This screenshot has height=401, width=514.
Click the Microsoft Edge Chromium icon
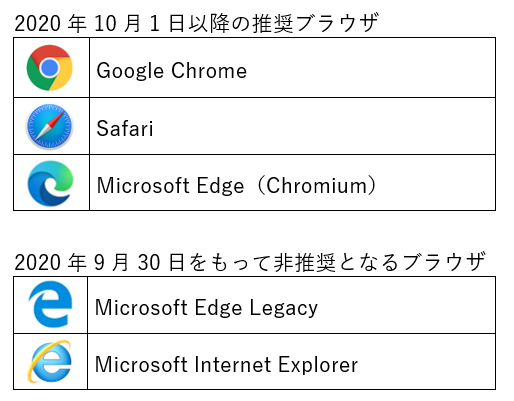pyautogui.click(x=50, y=183)
